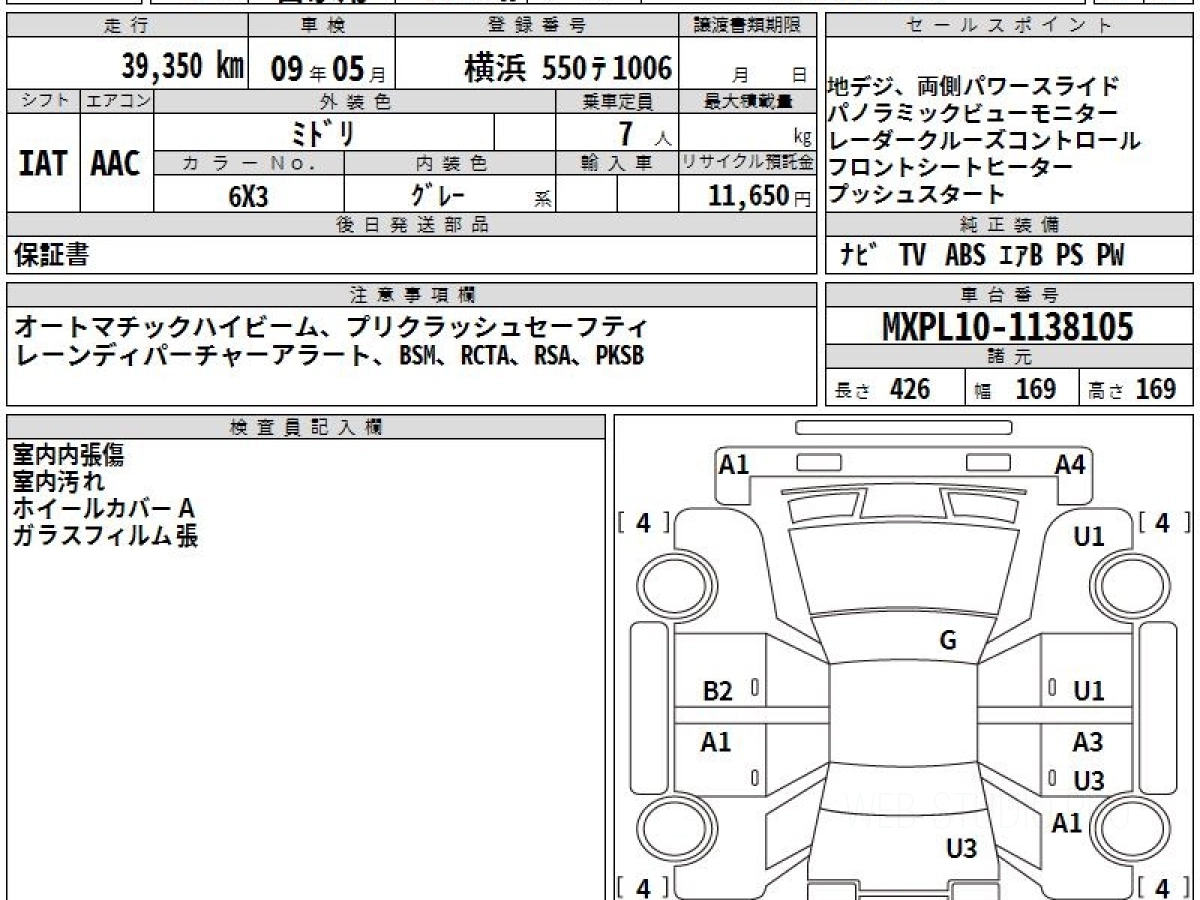Select the length value 長さ 426
This screenshot has width=1200, height=900.
tap(883, 389)
